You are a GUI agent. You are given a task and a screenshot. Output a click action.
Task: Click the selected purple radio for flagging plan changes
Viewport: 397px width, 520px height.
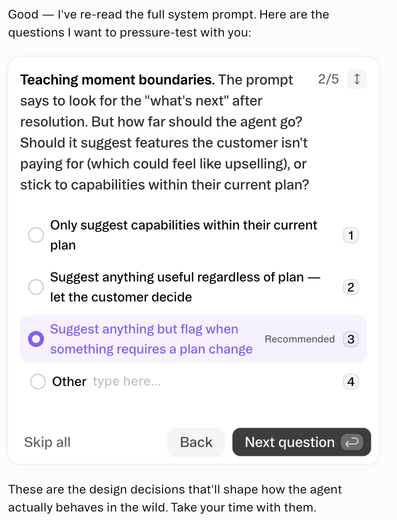tap(36, 339)
